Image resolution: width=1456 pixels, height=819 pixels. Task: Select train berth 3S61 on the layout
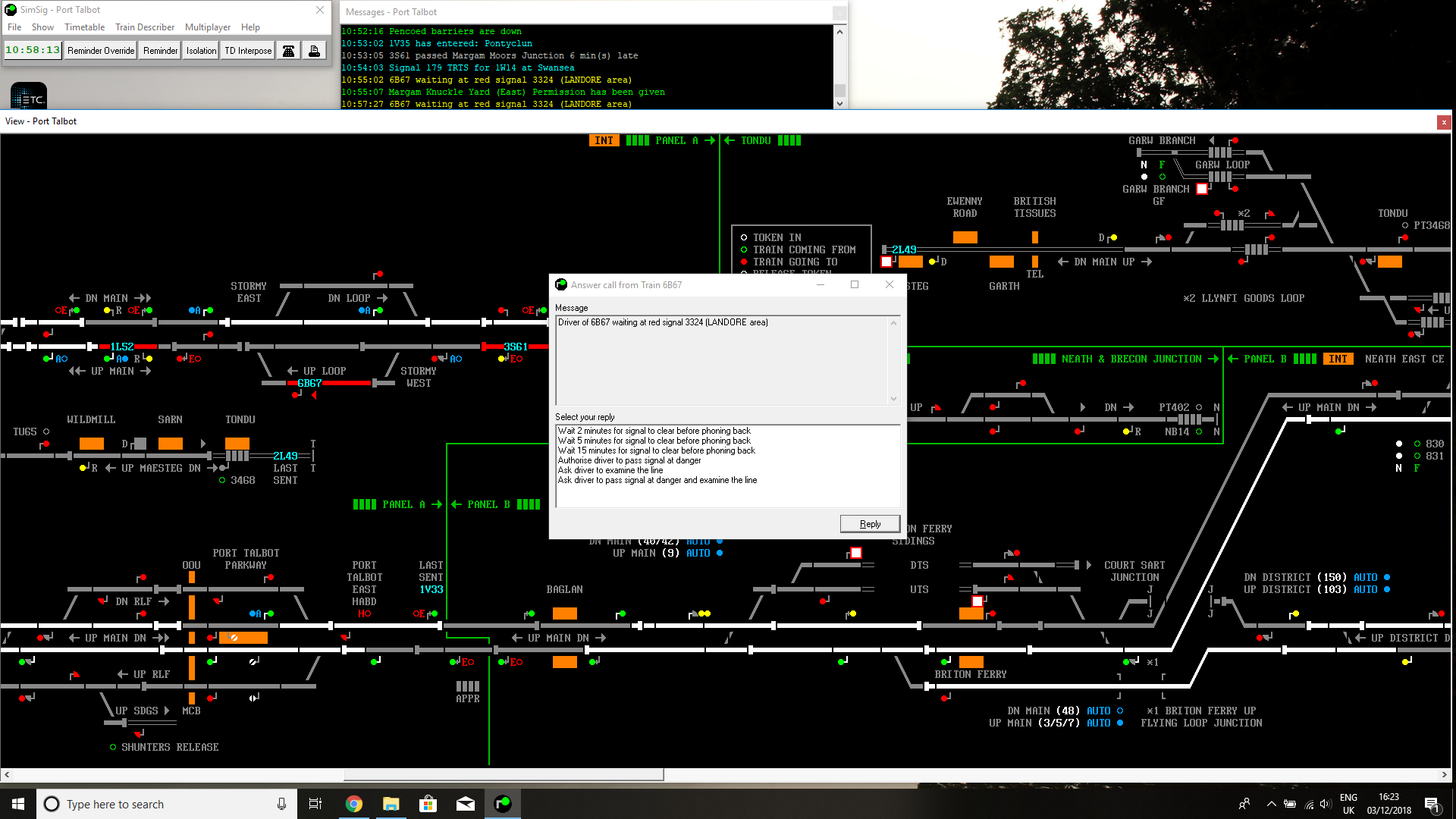[x=516, y=347]
